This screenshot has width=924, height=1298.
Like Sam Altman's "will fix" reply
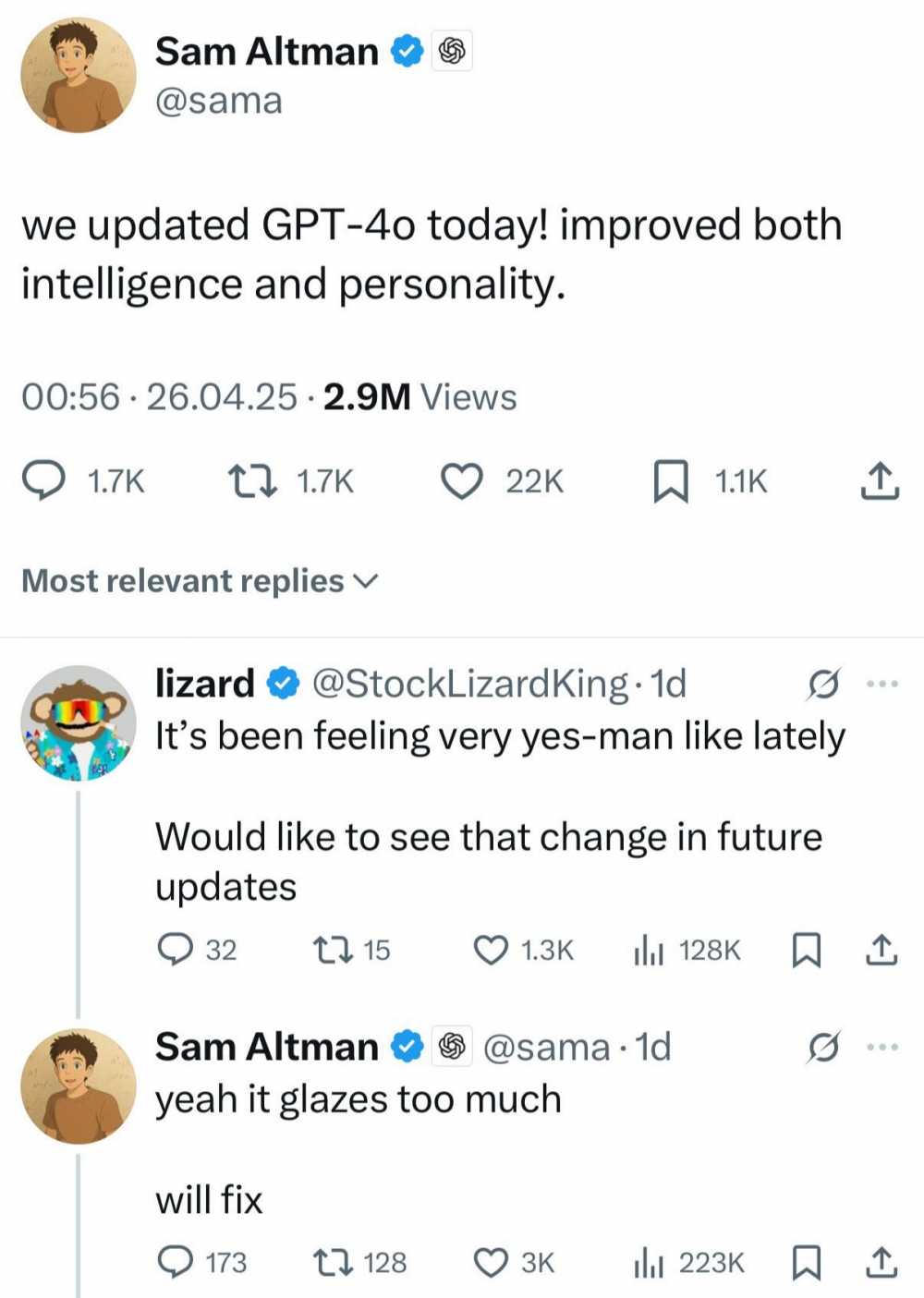click(x=491, y=1262)
